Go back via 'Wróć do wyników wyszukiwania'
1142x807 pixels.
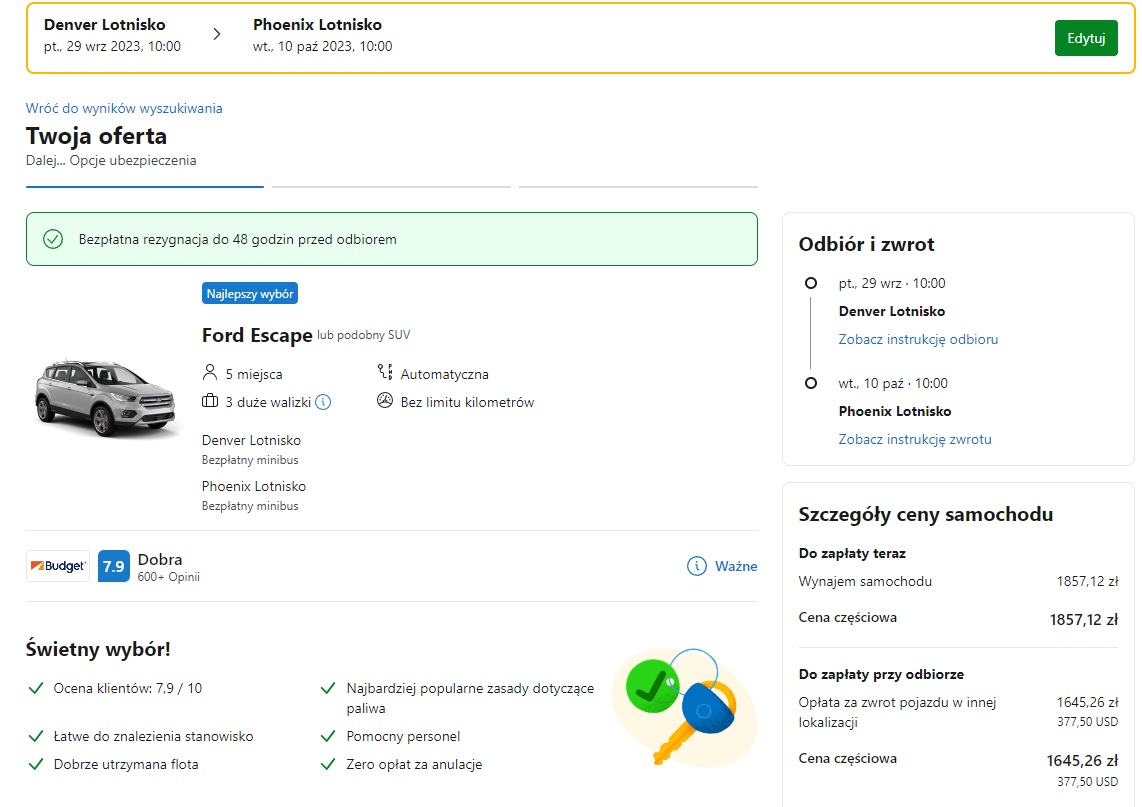[124, 109]
